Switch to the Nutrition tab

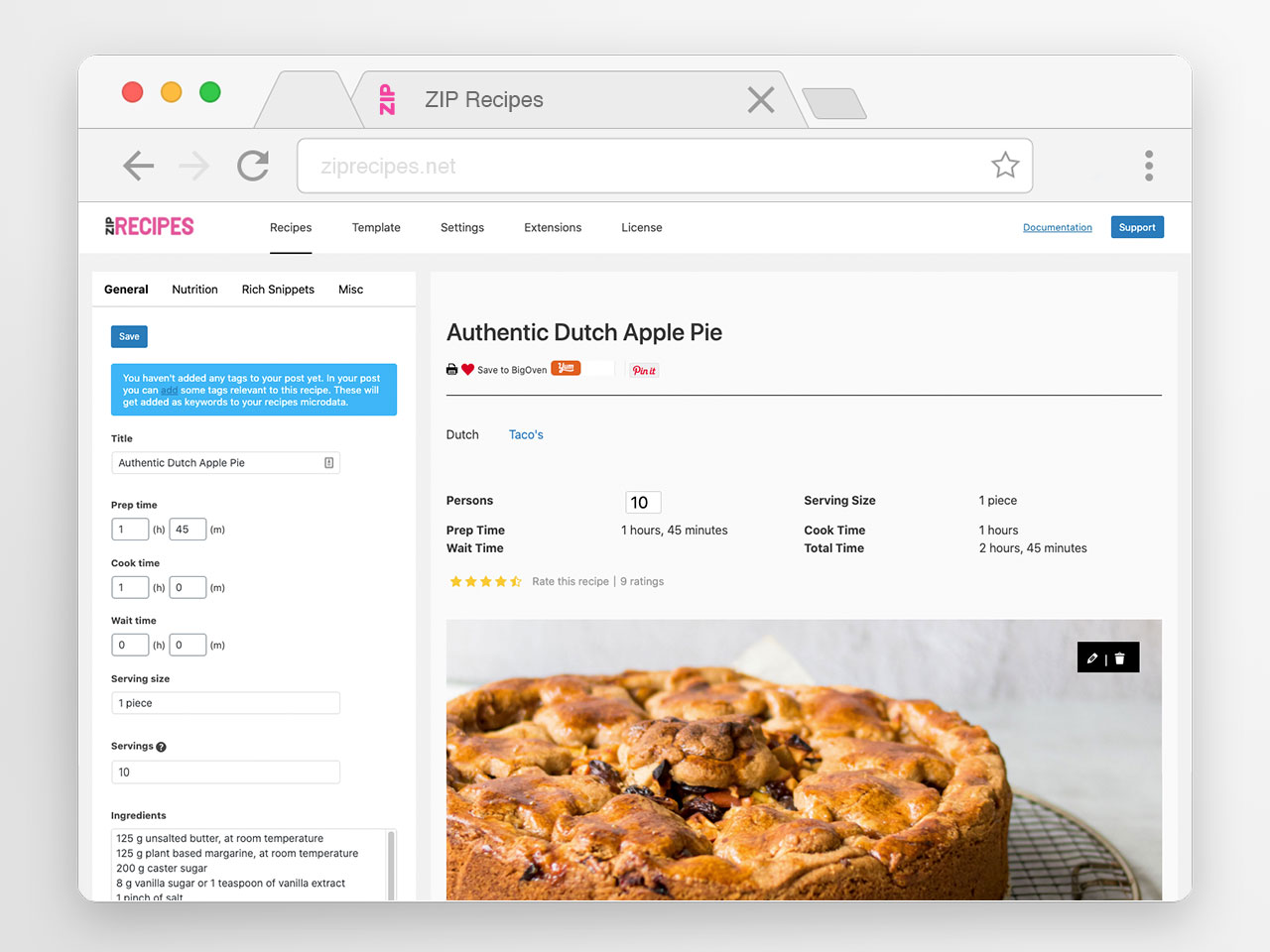(194, 290)
